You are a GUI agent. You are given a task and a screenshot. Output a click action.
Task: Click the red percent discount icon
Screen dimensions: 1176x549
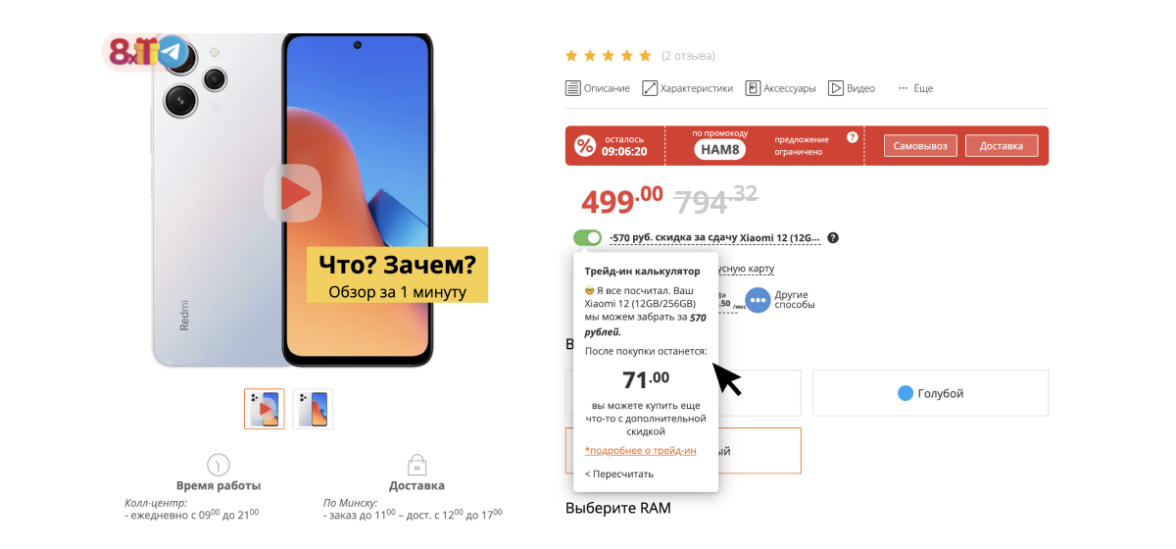[584, 146]
